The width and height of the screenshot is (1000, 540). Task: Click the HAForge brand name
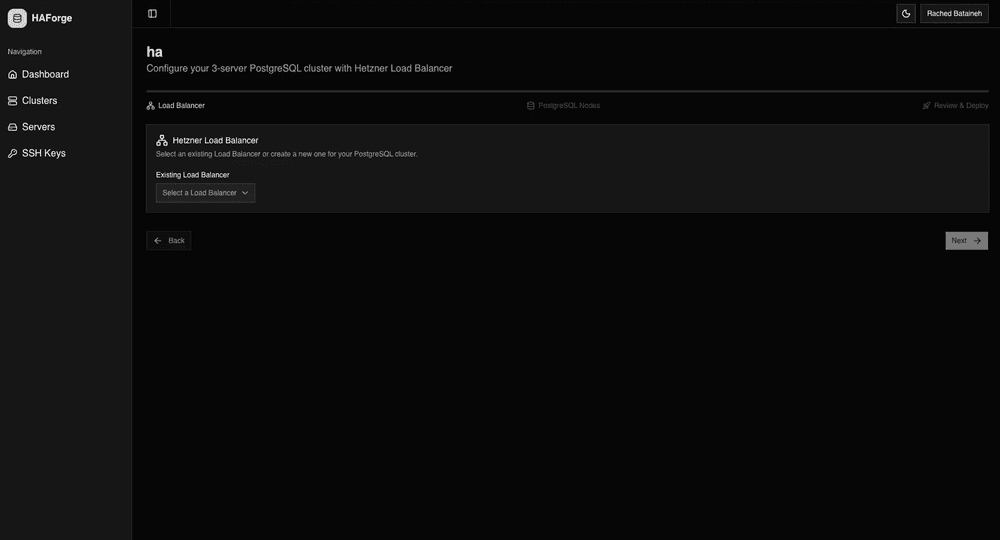click(x=52, y=18)
